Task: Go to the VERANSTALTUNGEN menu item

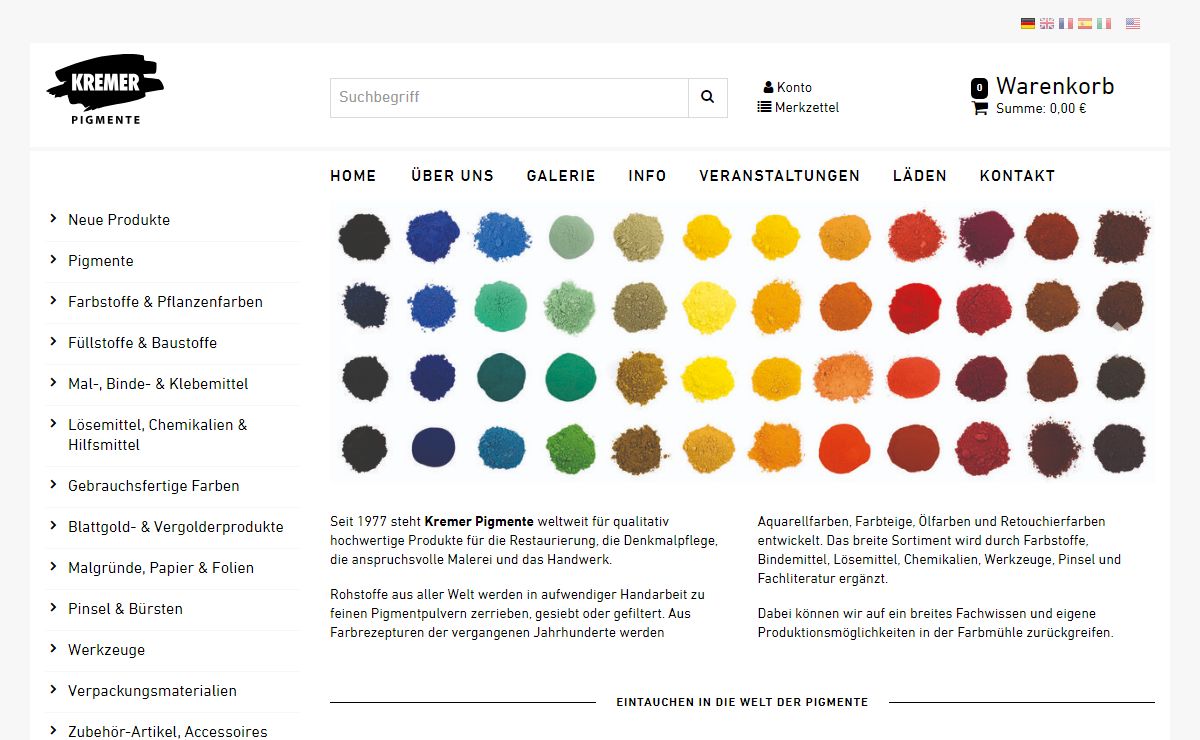Action: (x=779, y=176)
